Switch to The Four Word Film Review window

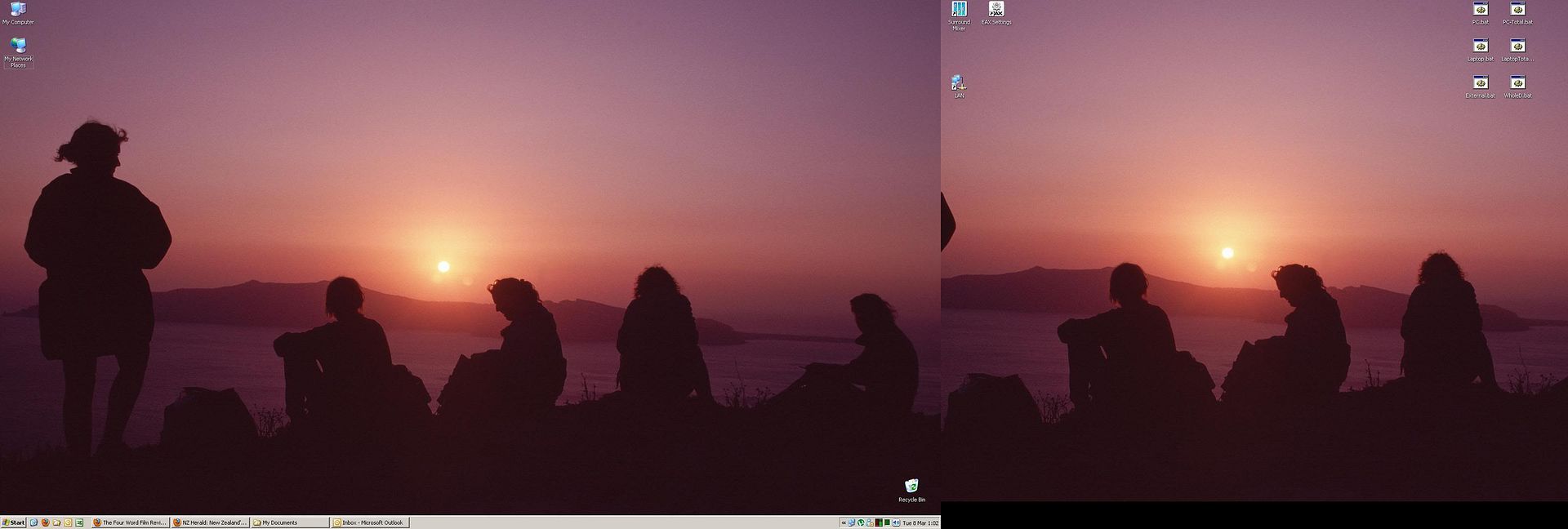point(130,522)
